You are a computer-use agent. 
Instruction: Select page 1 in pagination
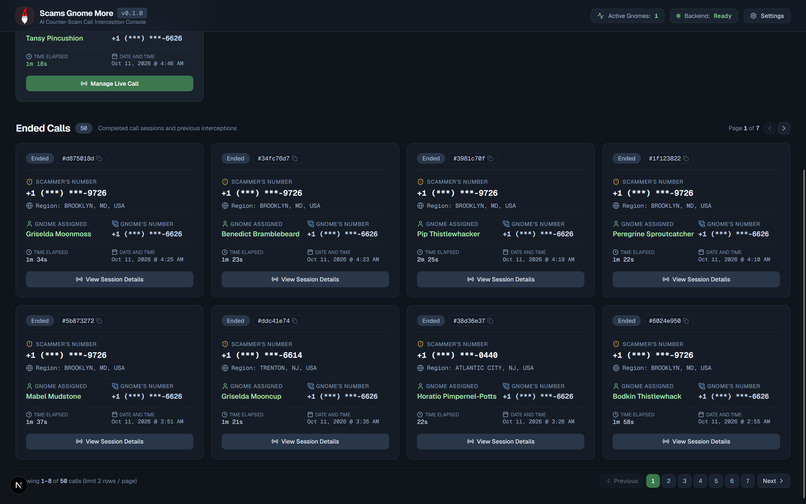(653, 481)
